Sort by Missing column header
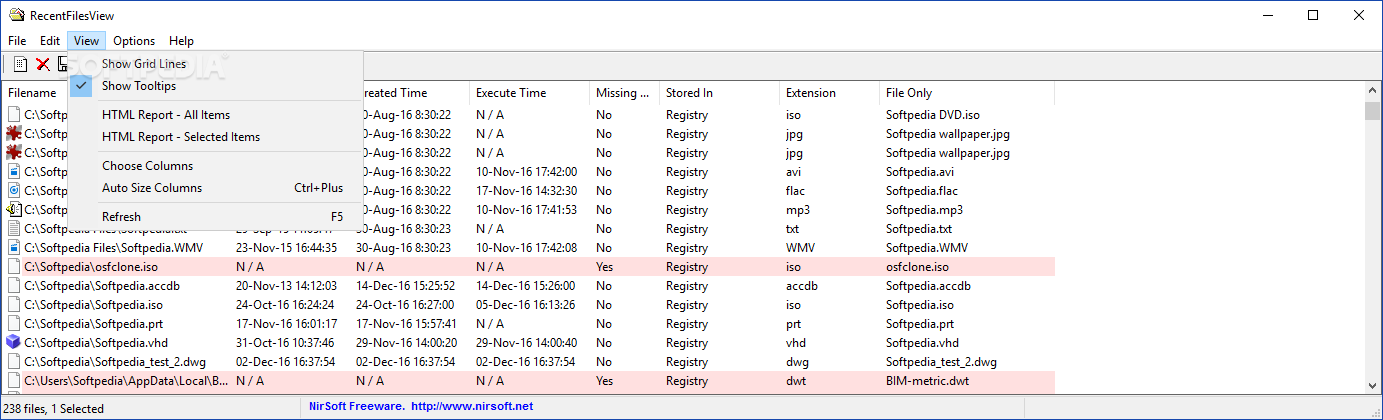This screenshot has height=420, width=1383. tap(624, 93)
